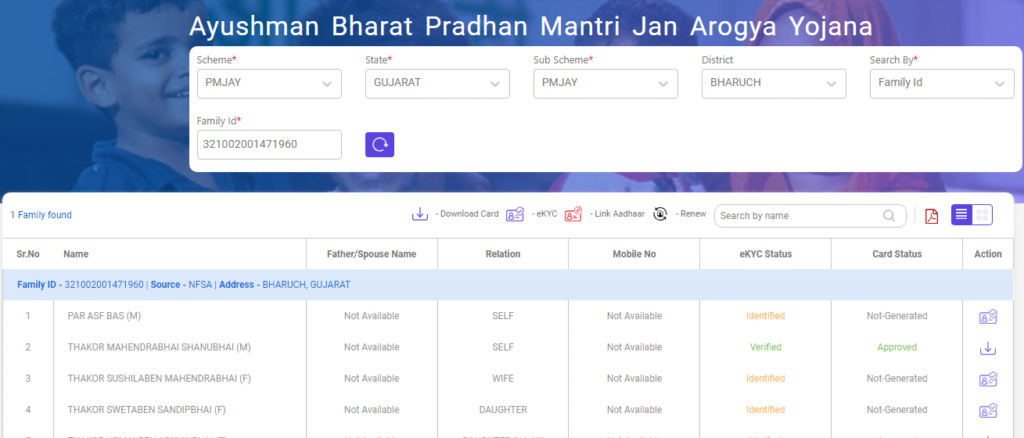
Task: Click the Card Status column header
Action: click(x=897, y=254)
